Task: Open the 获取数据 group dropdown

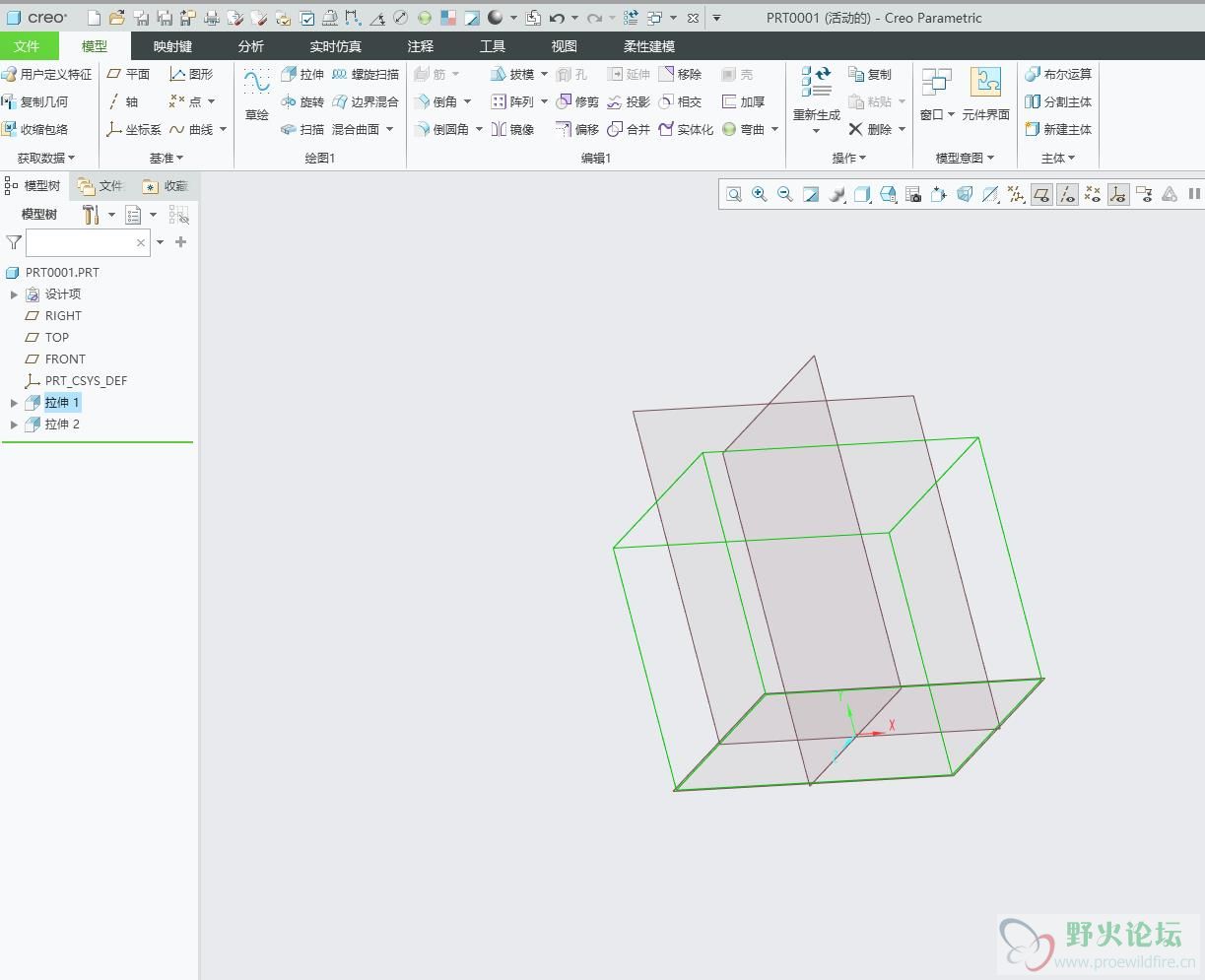Action: click(x=46, y=158)
